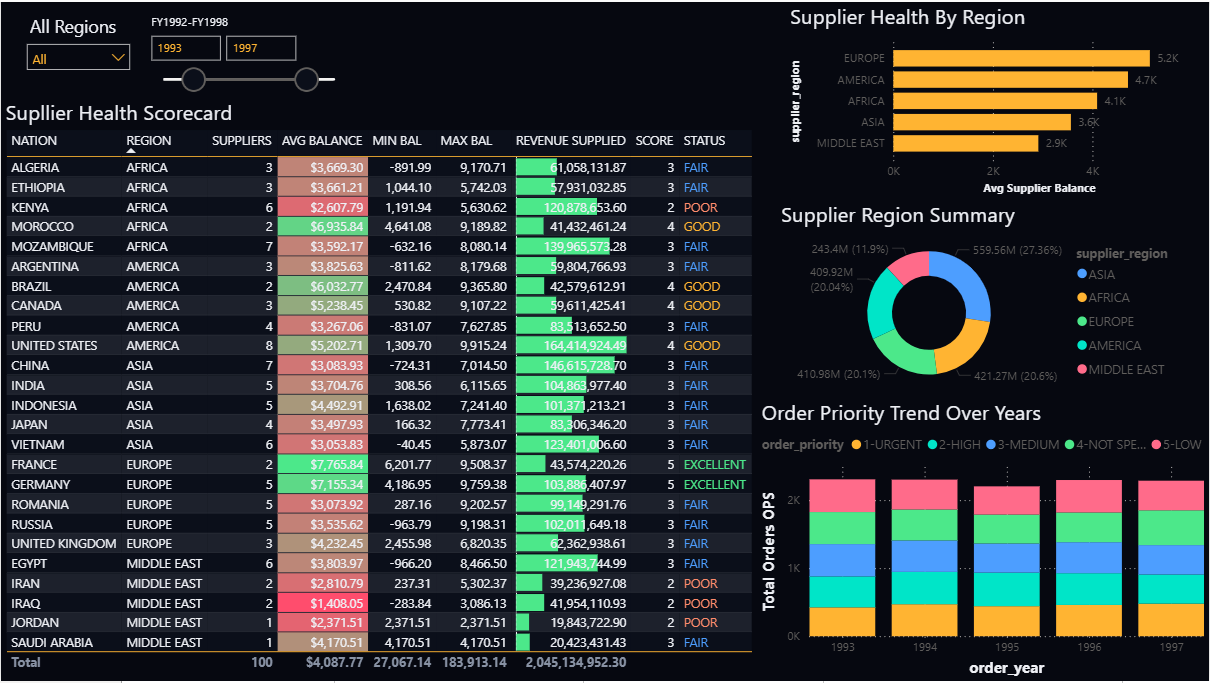The width and height of the screenshot is (1210, 683).
Task: Click VIETNAM max balance 5,873.07
Action: 484,445
